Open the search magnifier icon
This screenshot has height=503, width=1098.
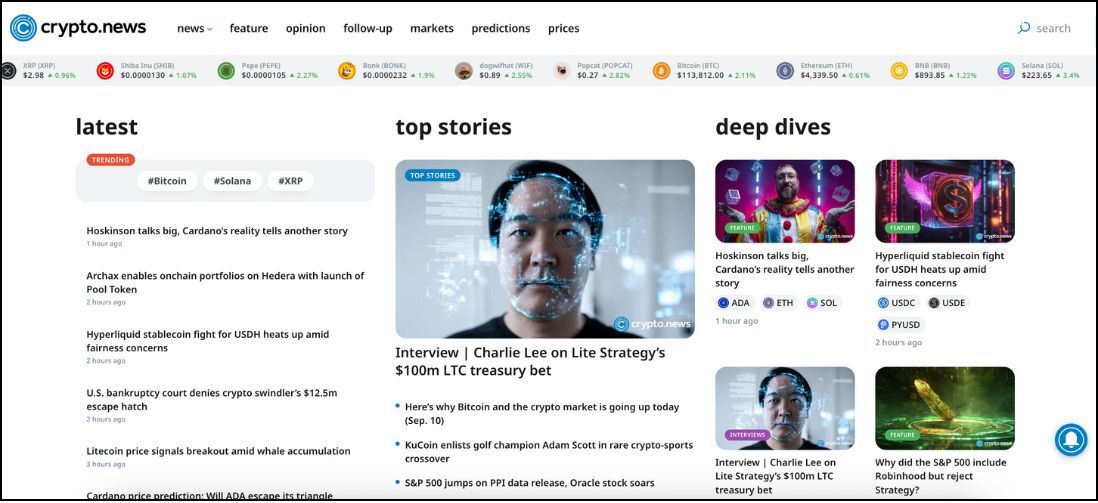[x=1024, y=28]
